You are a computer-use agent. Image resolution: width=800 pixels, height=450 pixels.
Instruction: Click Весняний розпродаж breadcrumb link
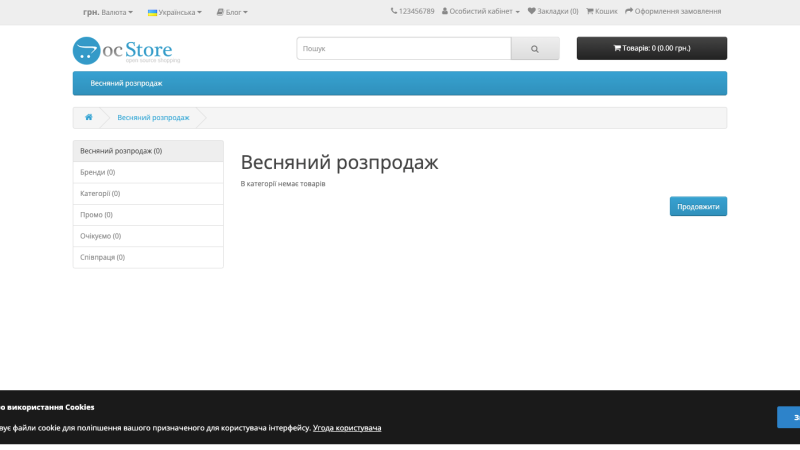point(153,118)
